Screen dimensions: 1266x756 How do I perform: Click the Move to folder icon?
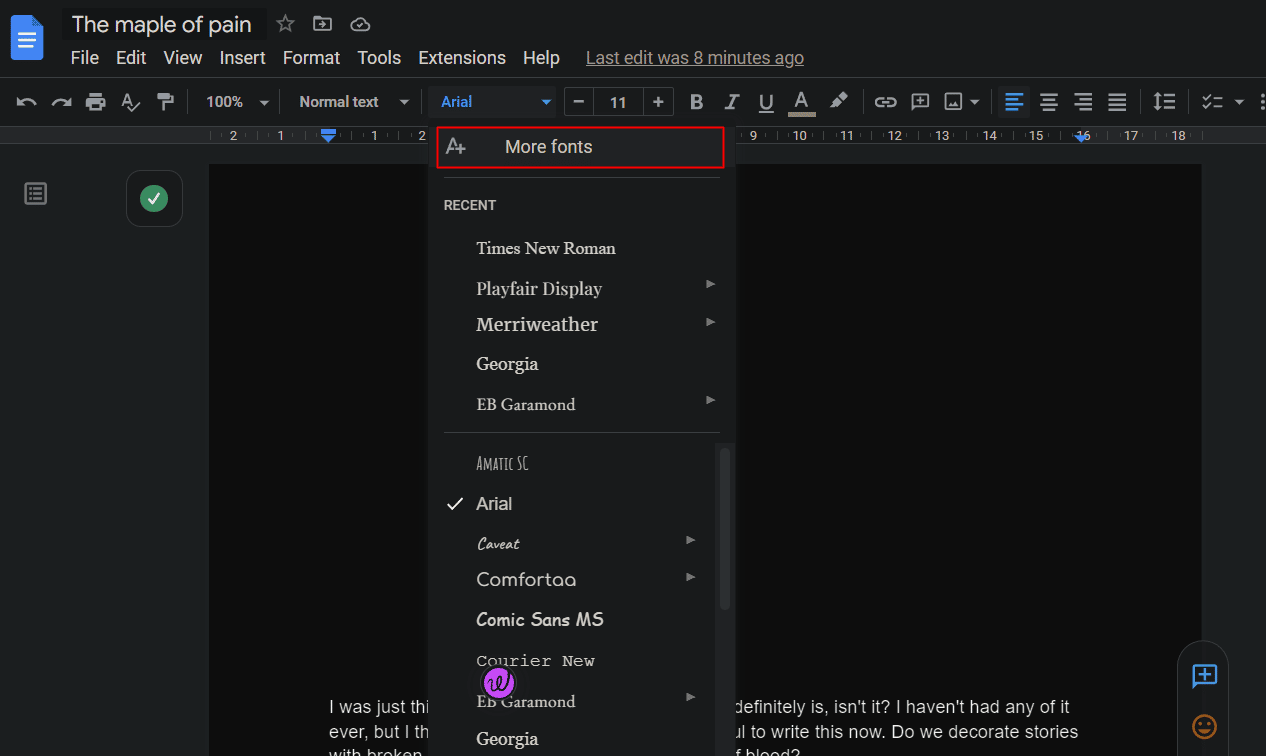point(322,24)
